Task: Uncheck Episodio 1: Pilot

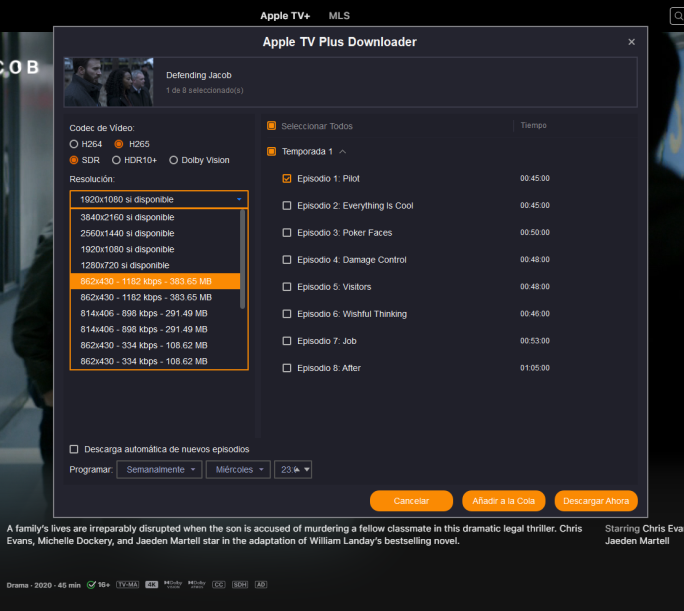Action: tap(287, 179)
